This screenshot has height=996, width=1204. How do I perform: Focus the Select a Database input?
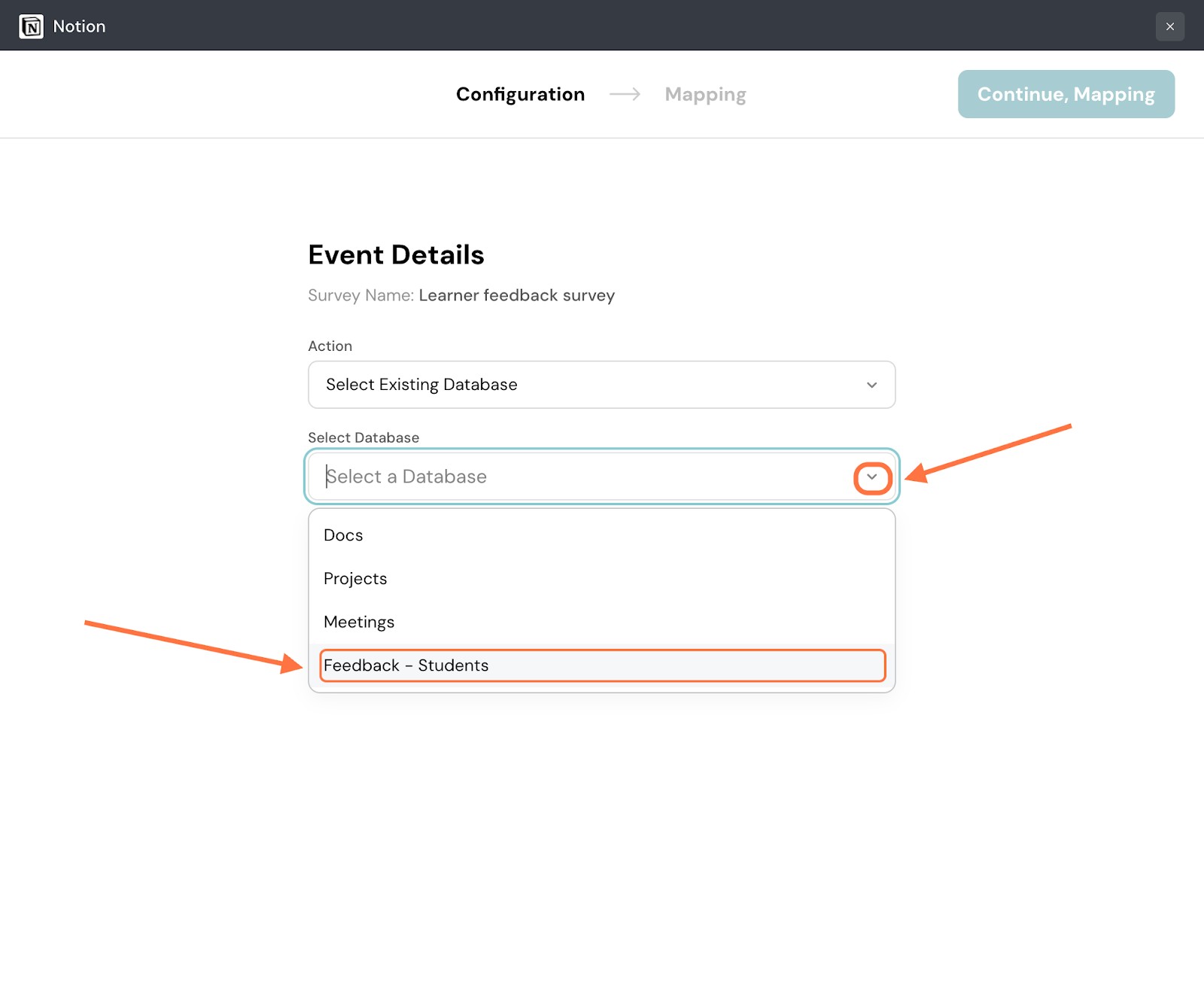click(x=579, y=477)
